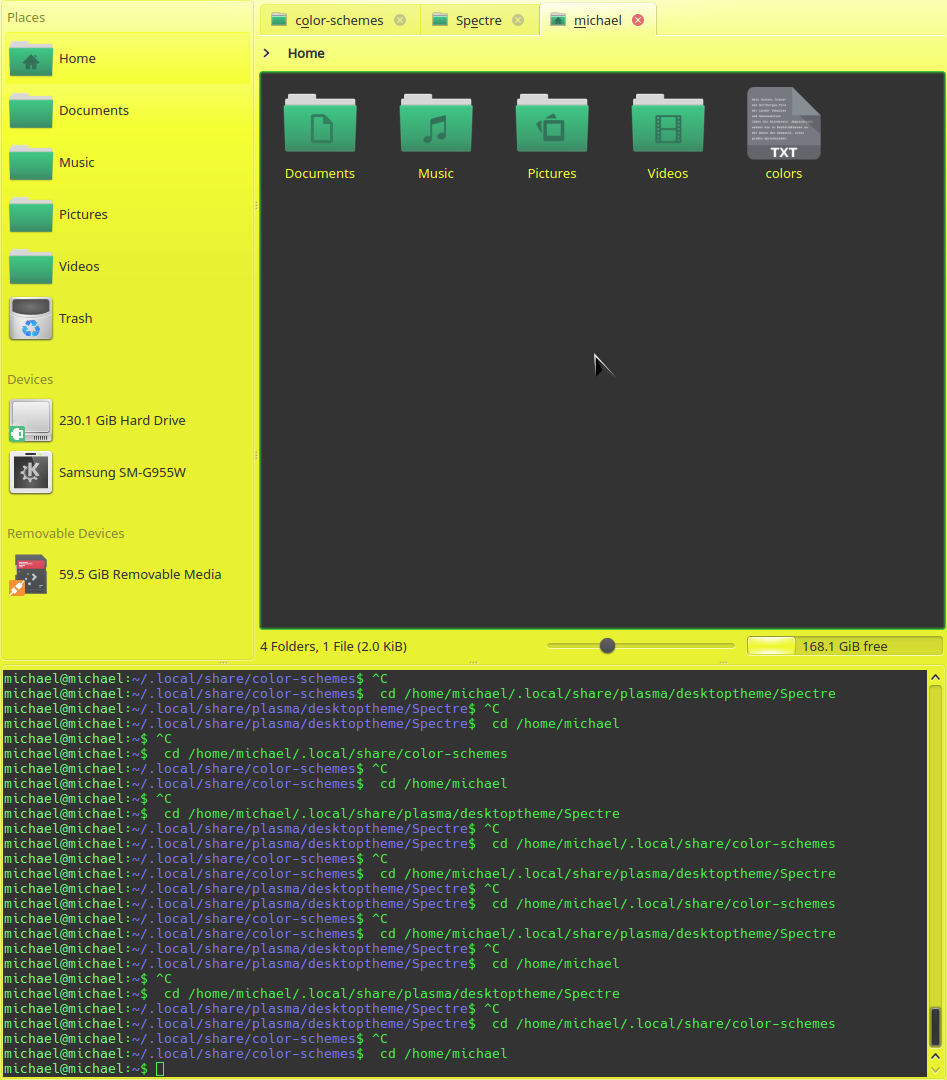Select the 59.5 GiB Removable Media
947x1080 pixels.
127,574
